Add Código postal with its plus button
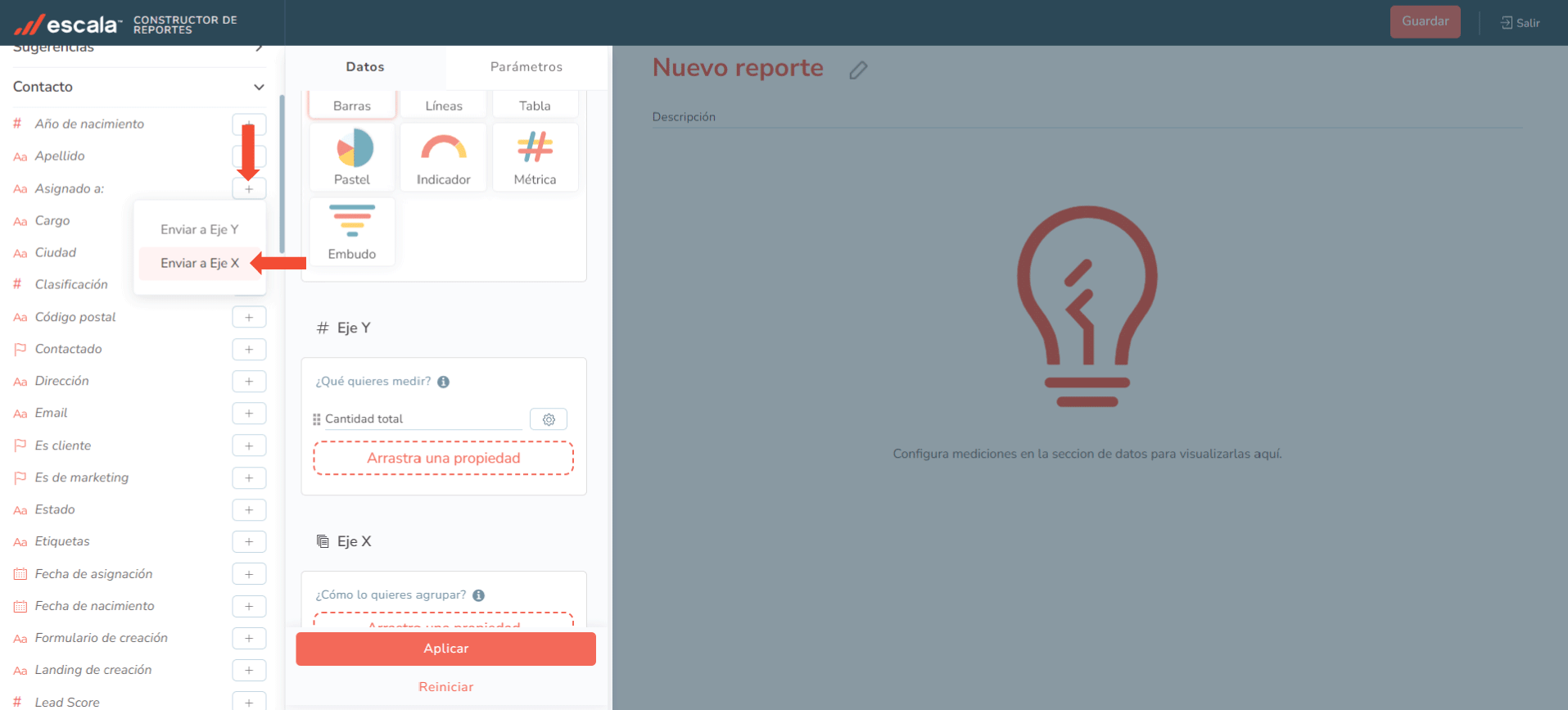This screenshot has width=1568, height=710. click(249, 317)
